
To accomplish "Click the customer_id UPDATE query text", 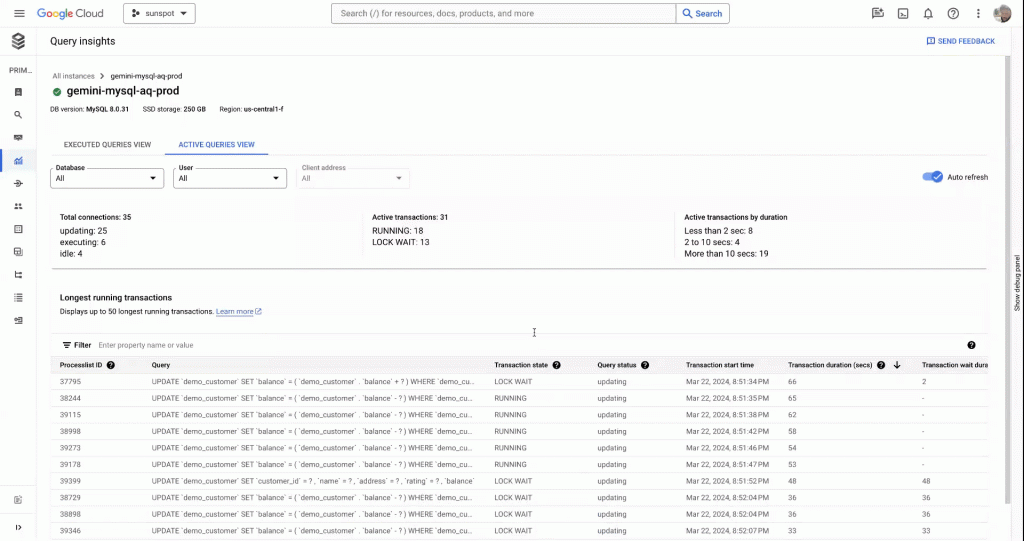I will (313, 481).
